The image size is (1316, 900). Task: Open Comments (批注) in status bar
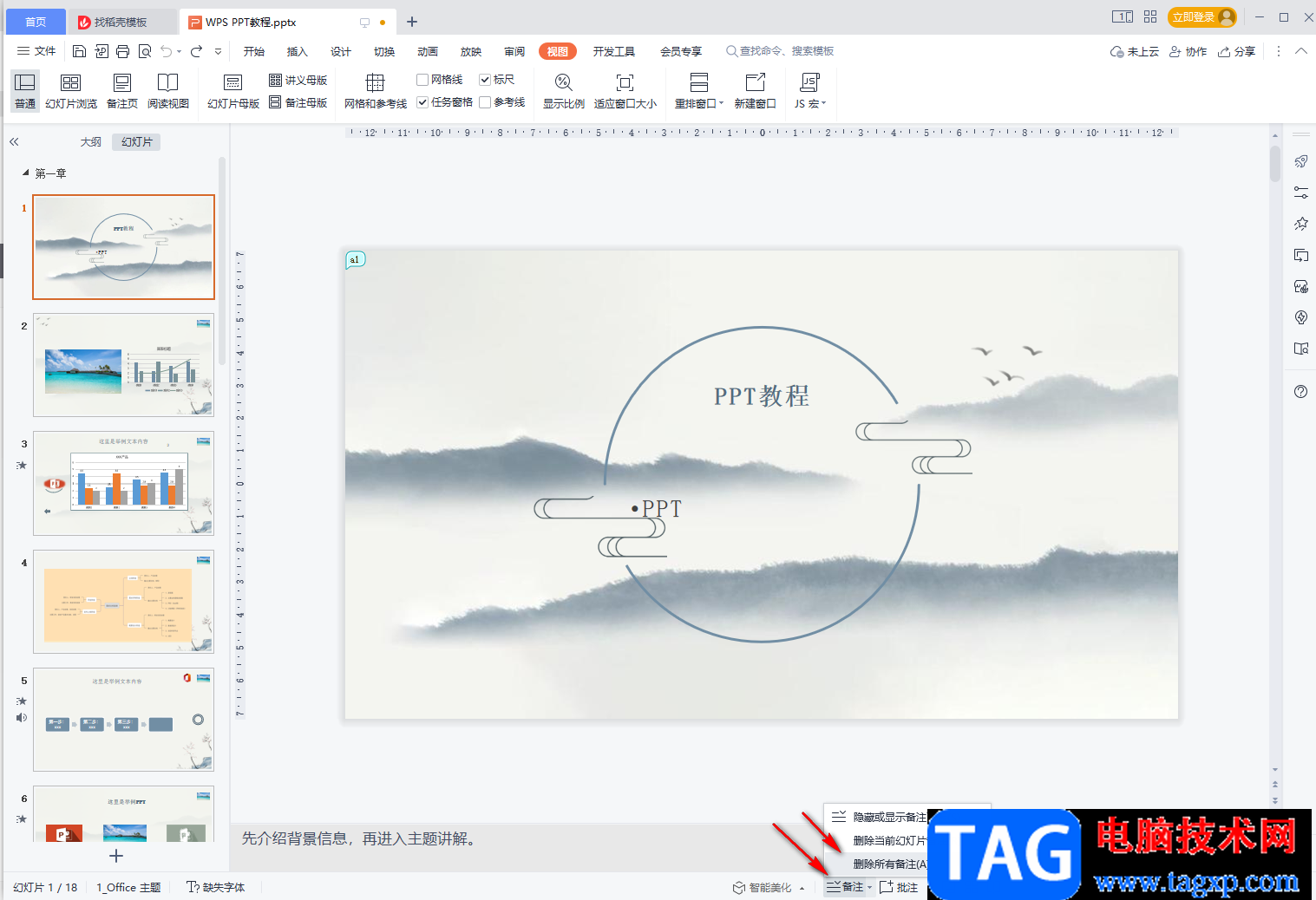[899, 887]
